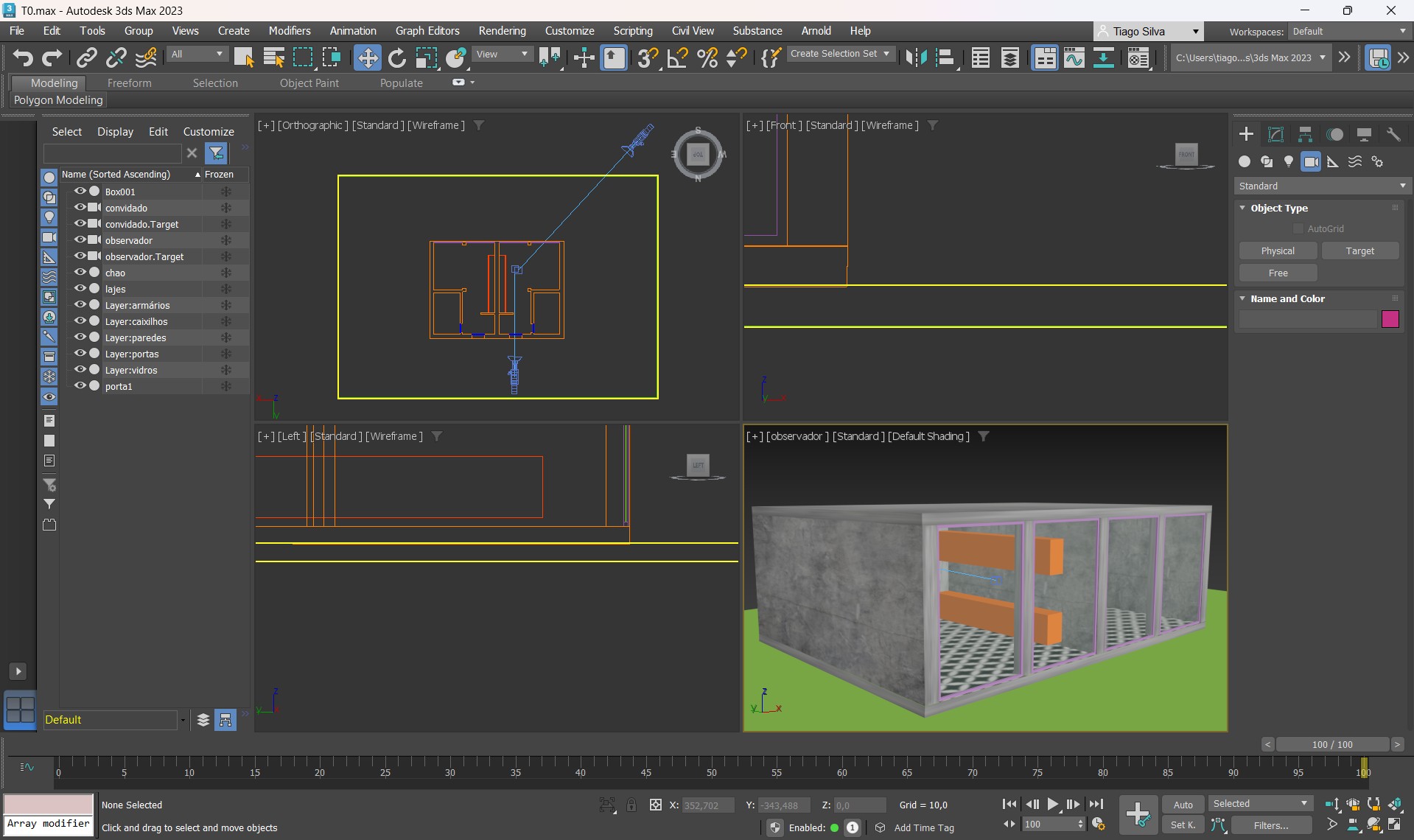Image resolution: width=1414 pixels, height=840 pixels.
Task: Enable the AutoGrid checkbox
Action: pos(1298,229)
